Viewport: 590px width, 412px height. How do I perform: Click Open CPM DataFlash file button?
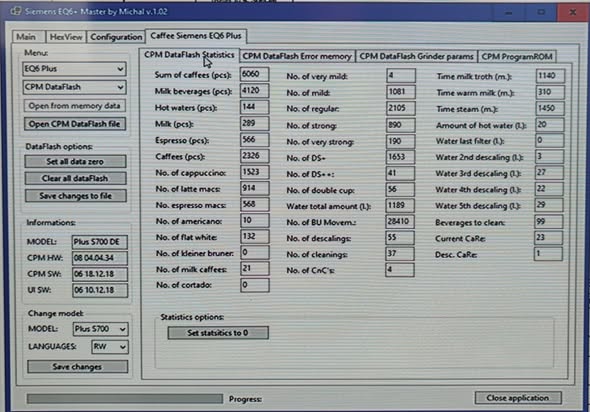[75, 124]
